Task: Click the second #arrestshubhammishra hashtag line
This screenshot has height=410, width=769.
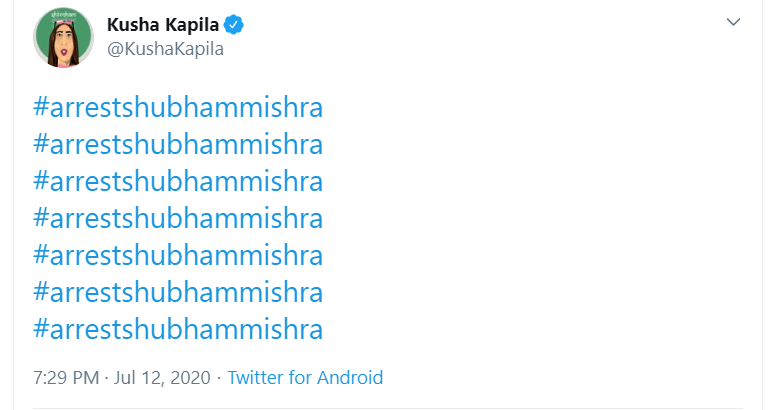Action: [x=178, y=145]
